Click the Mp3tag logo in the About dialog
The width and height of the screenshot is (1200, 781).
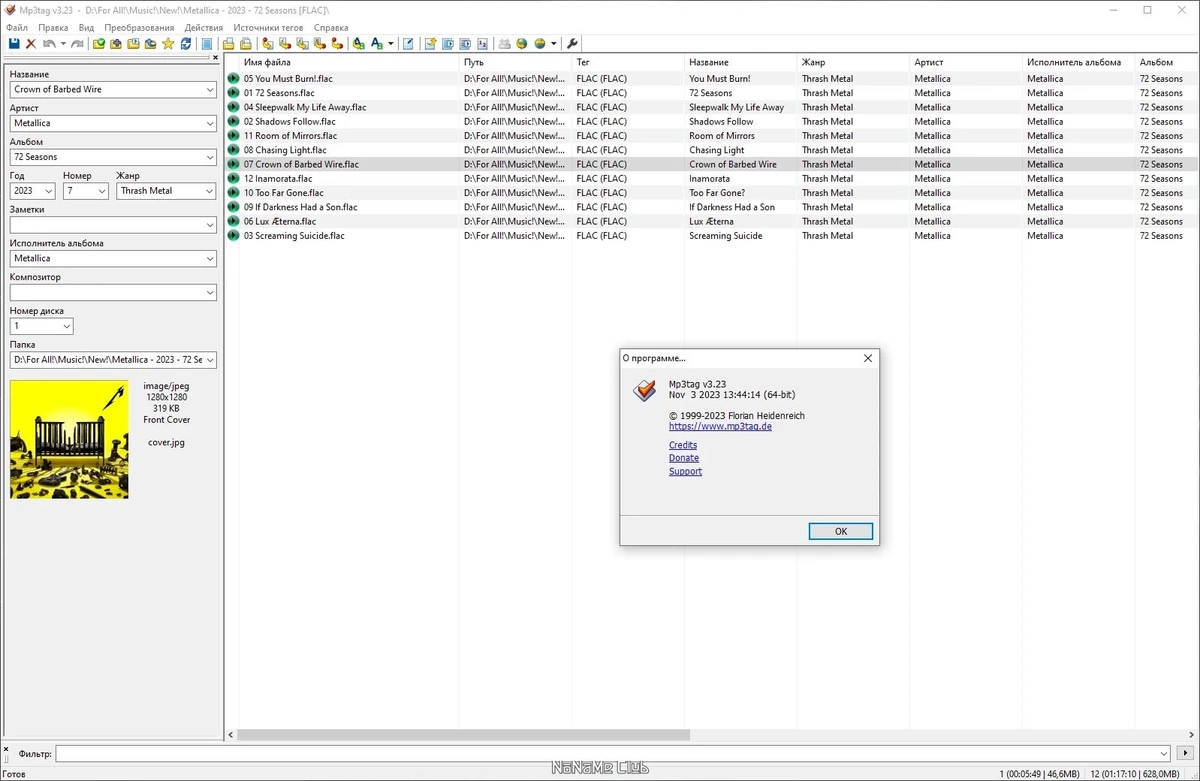[x=645, y=390]
